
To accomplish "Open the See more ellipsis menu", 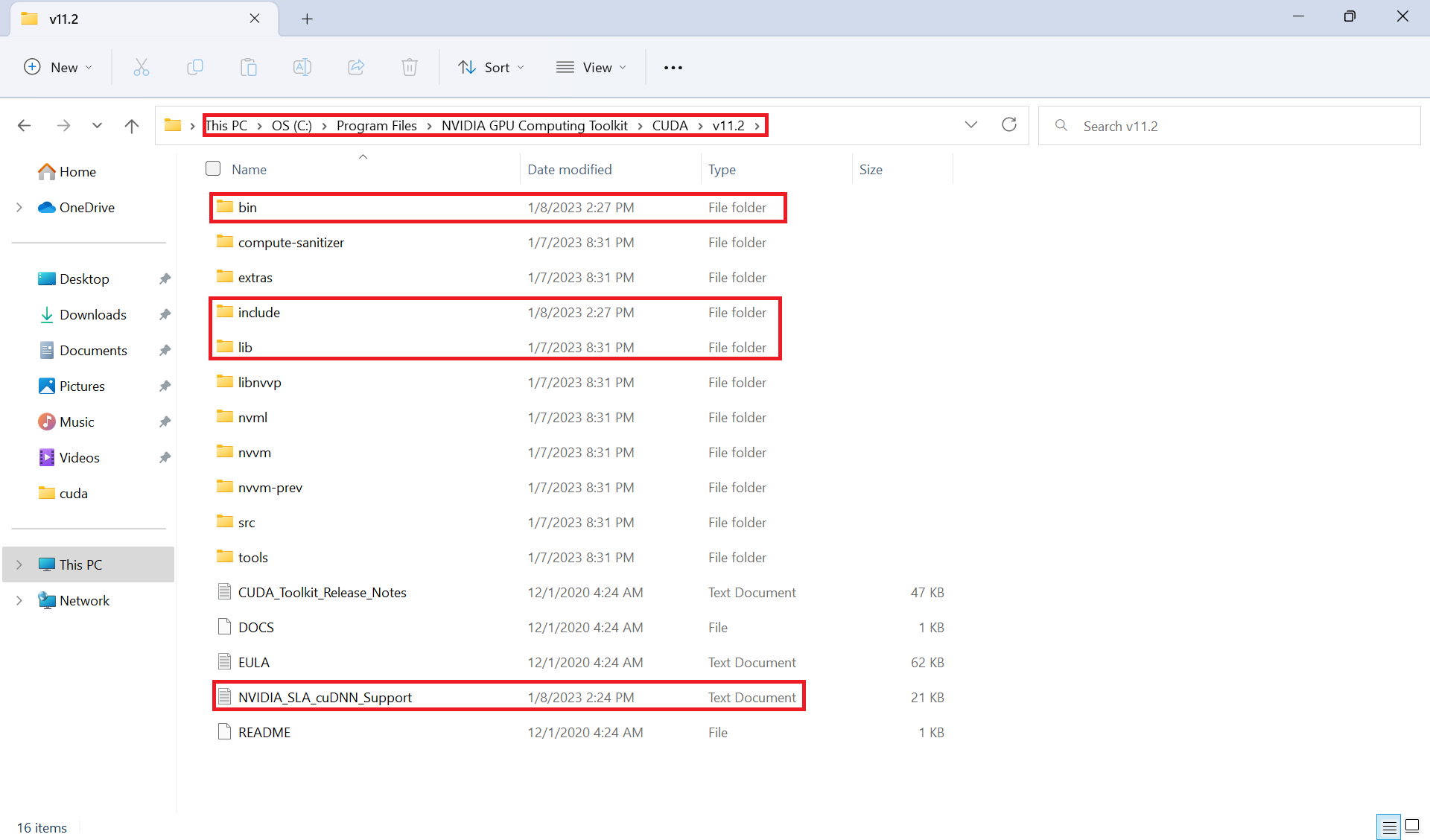I will [x=673, y=68].
